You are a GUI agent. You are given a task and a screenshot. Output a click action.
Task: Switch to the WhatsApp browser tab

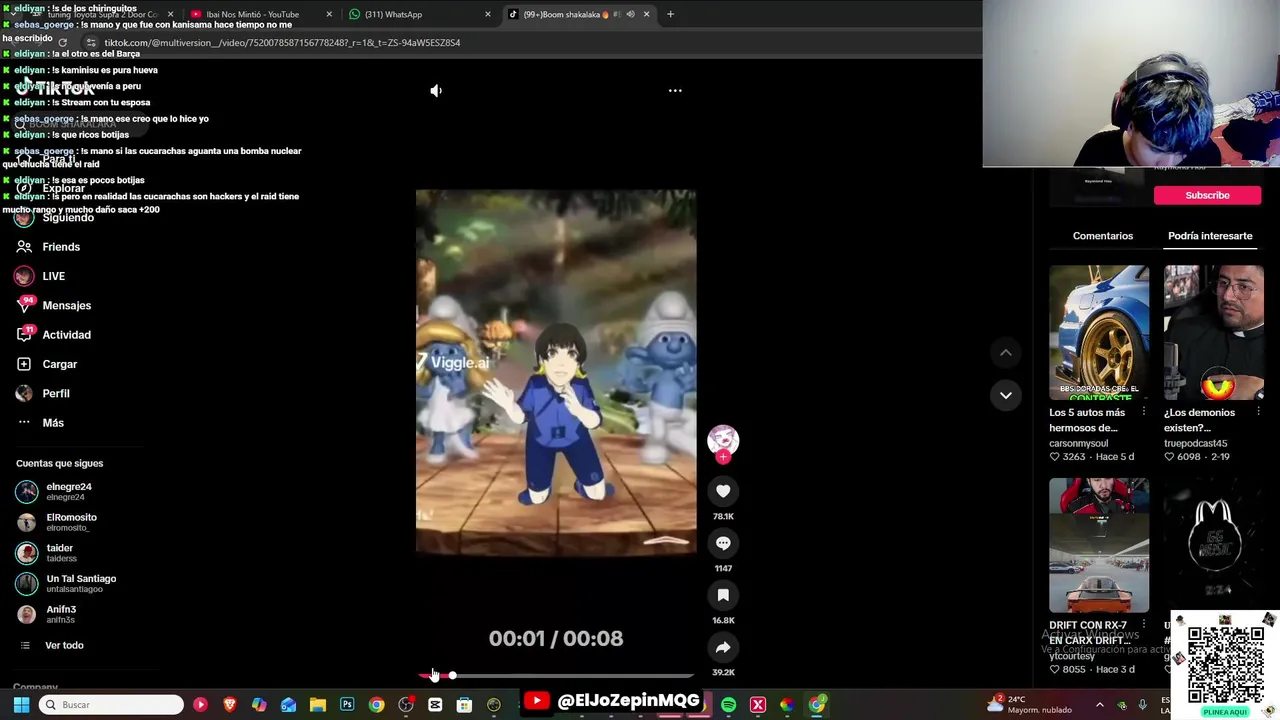click(x=418, y=14)
